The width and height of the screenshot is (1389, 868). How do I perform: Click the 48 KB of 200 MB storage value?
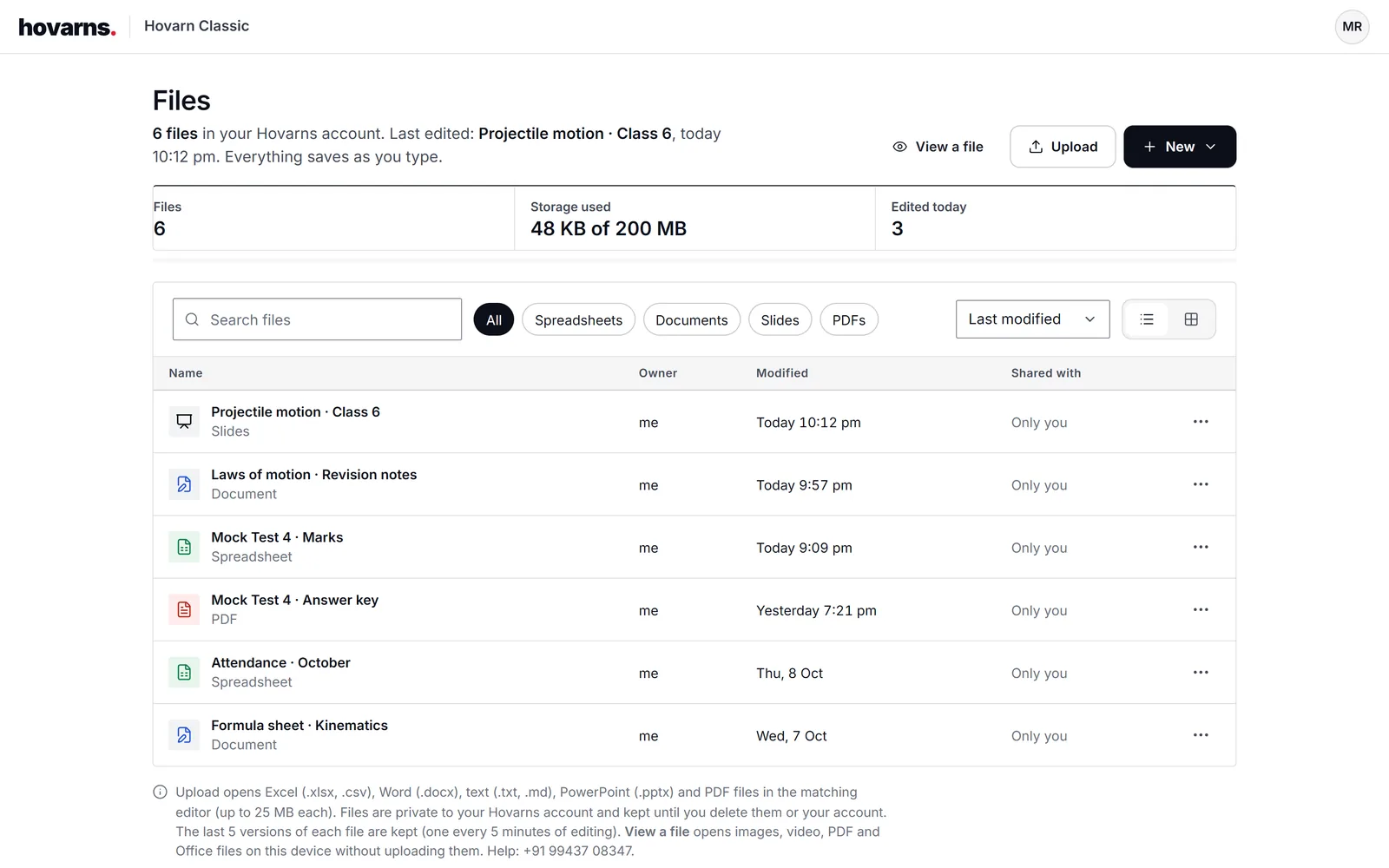click(x=609, y=228)
